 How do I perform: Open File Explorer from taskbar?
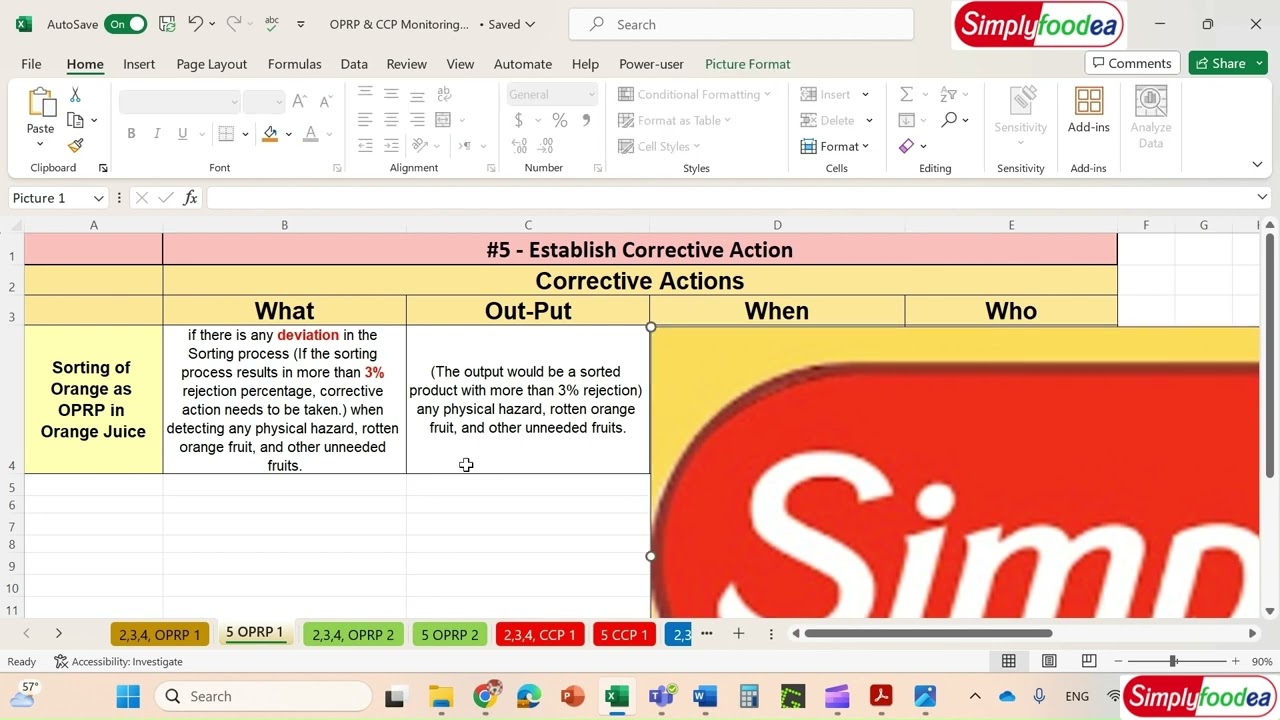[x=440, y=696]
